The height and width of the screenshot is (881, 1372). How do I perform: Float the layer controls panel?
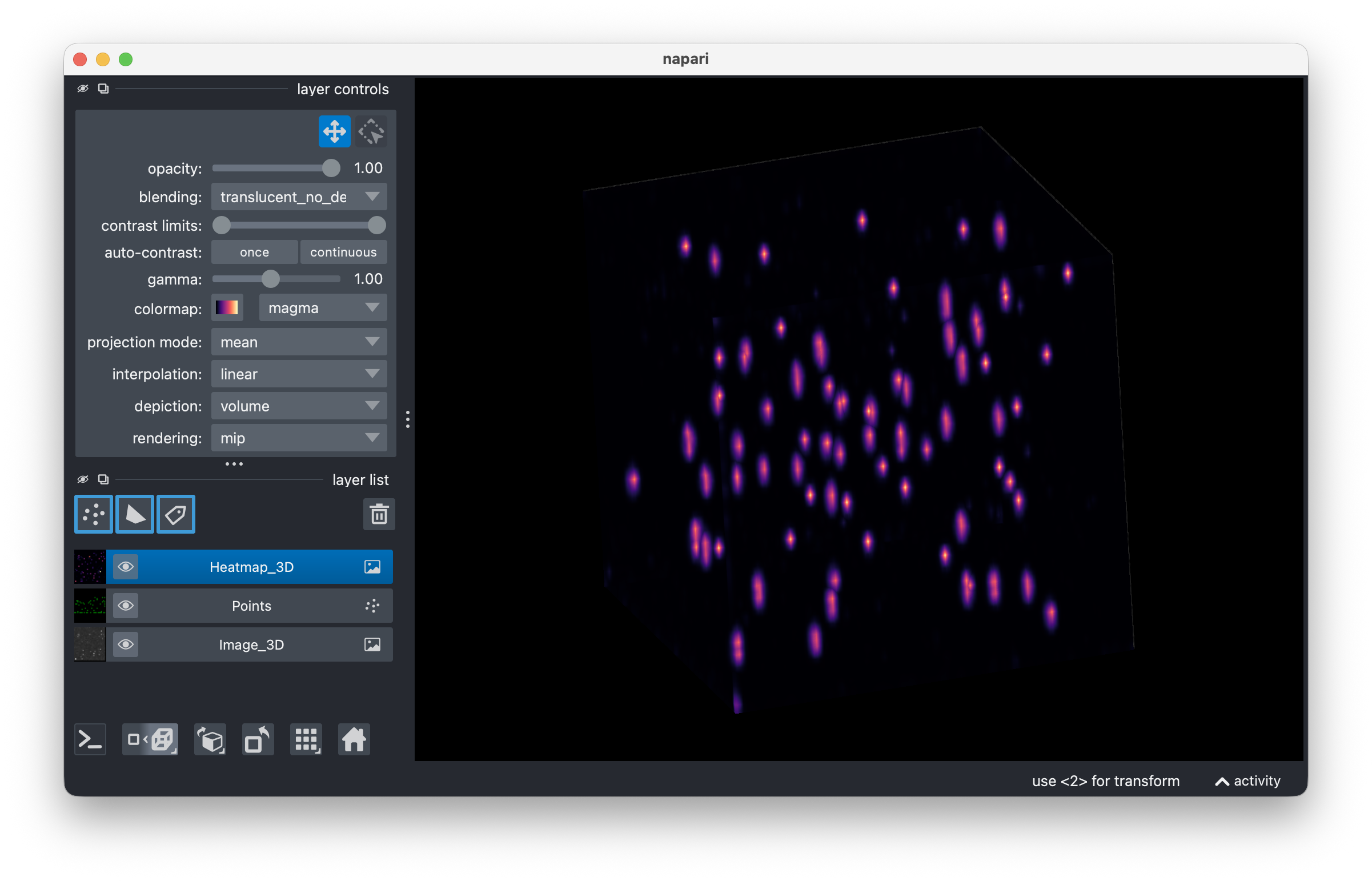(103, 89)
